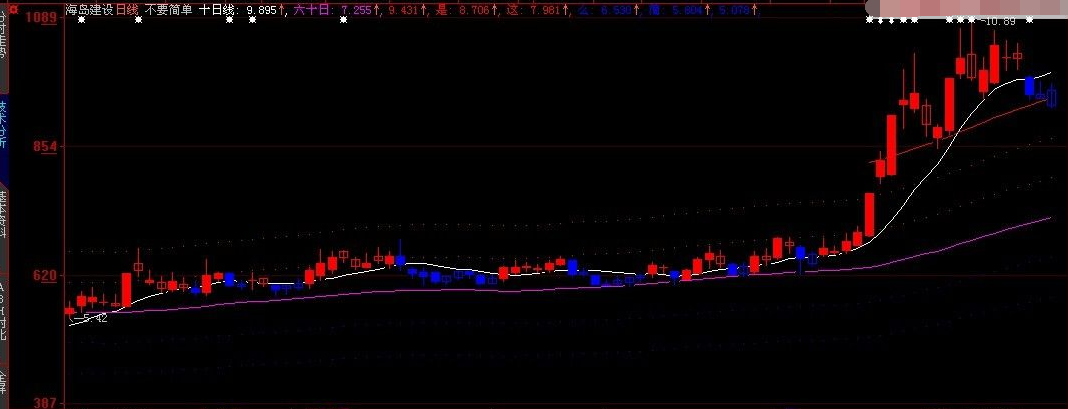The height and width of the screenshot is (409, 1068).
Task: Select the 9.431 indicator value
Action: (403, 10)
